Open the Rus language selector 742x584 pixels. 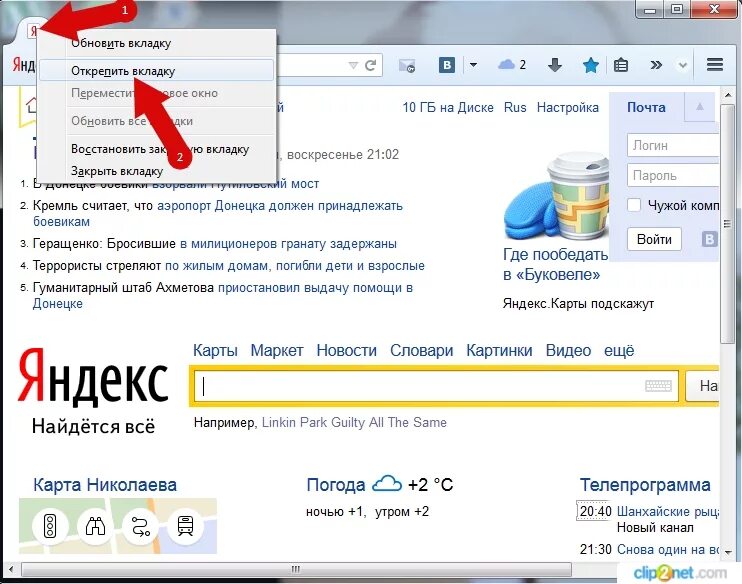click(x=515, y=107)
